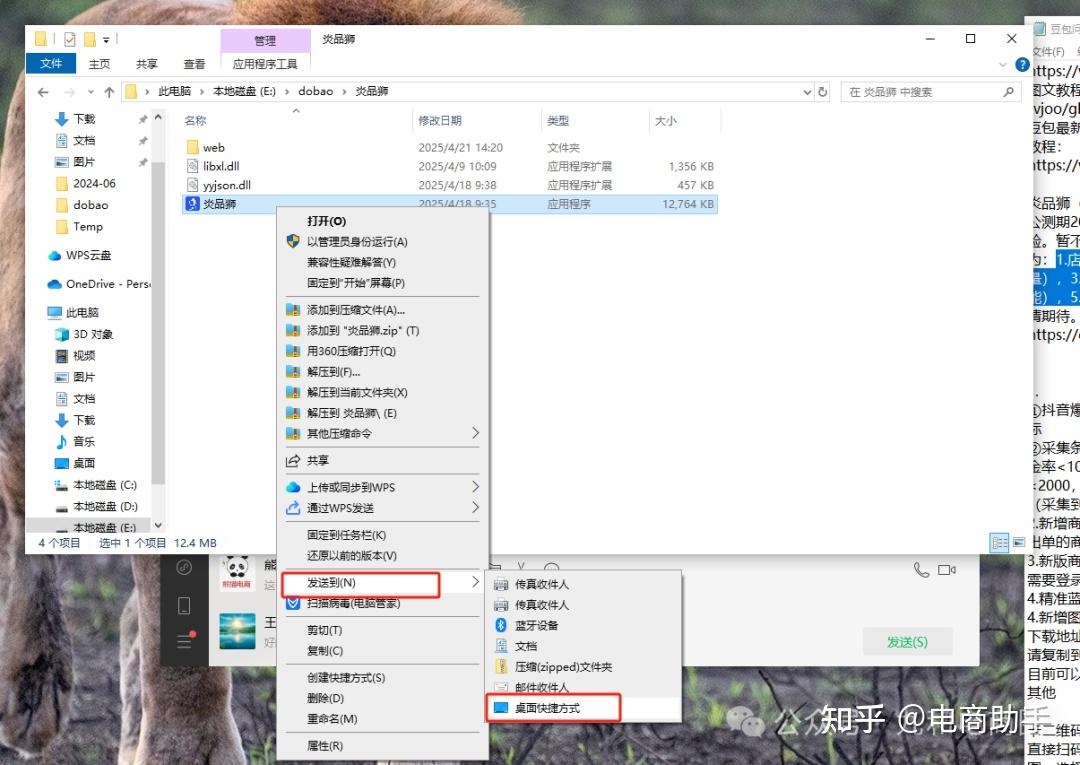This screenshot has height=765, width=1080.
Task: Click the phone call icon in chat
Action: (921, 570)
